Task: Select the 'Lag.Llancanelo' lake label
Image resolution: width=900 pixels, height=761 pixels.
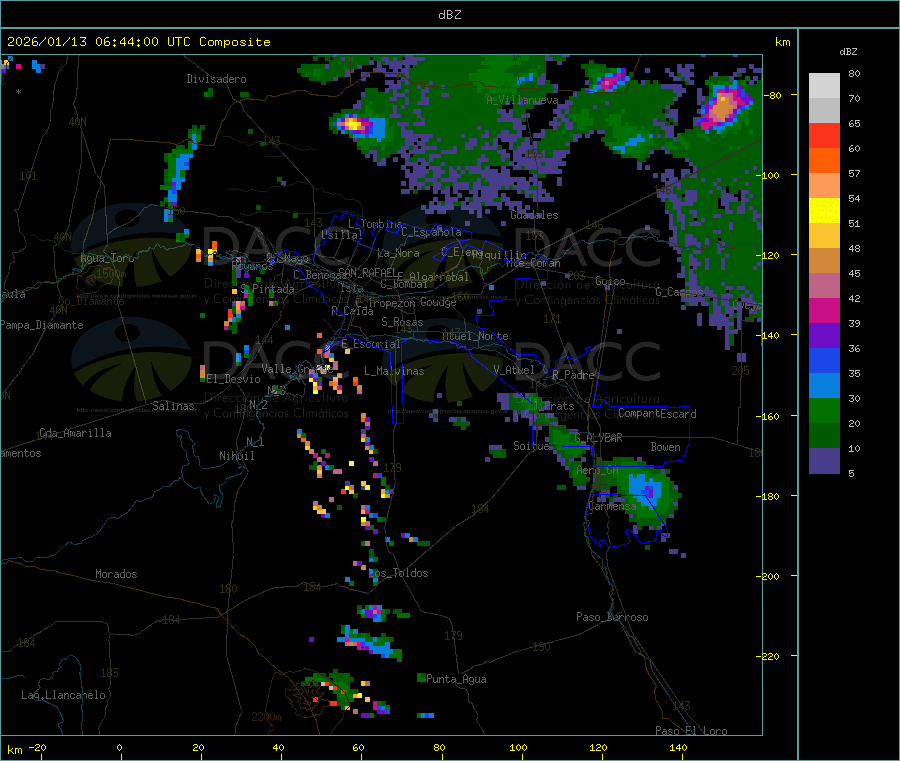Action: (64, 695)
